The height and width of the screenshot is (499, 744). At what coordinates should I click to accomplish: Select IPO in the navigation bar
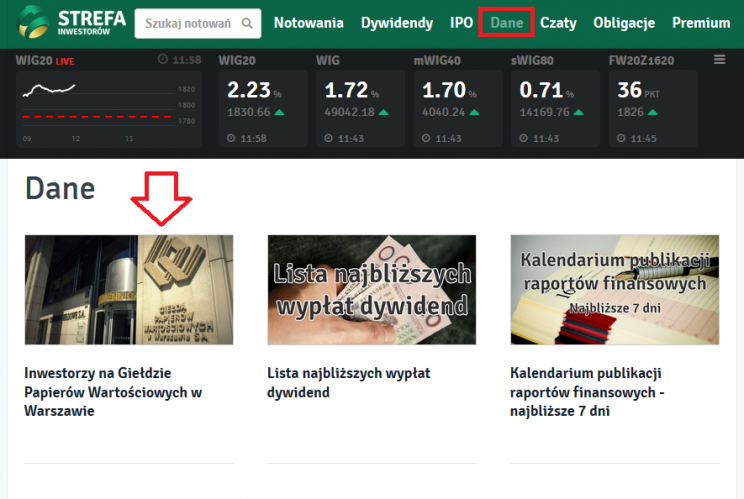click(x=461, y=23)
